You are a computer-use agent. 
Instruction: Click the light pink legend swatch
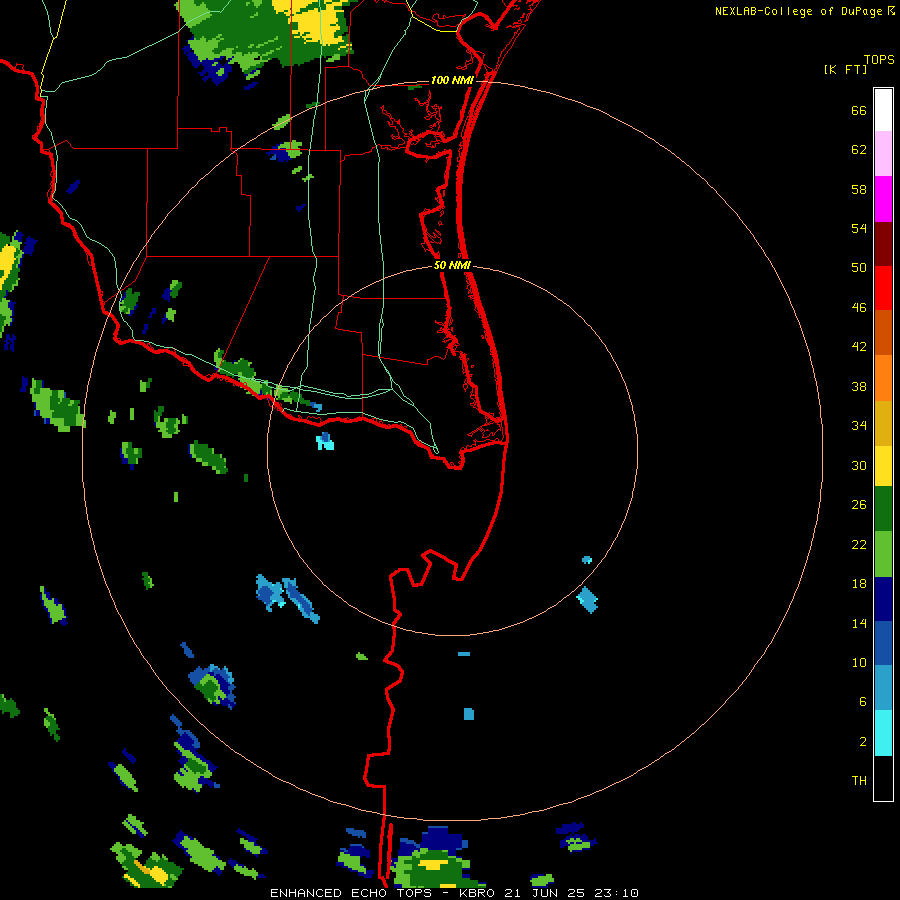pos(883,154)
